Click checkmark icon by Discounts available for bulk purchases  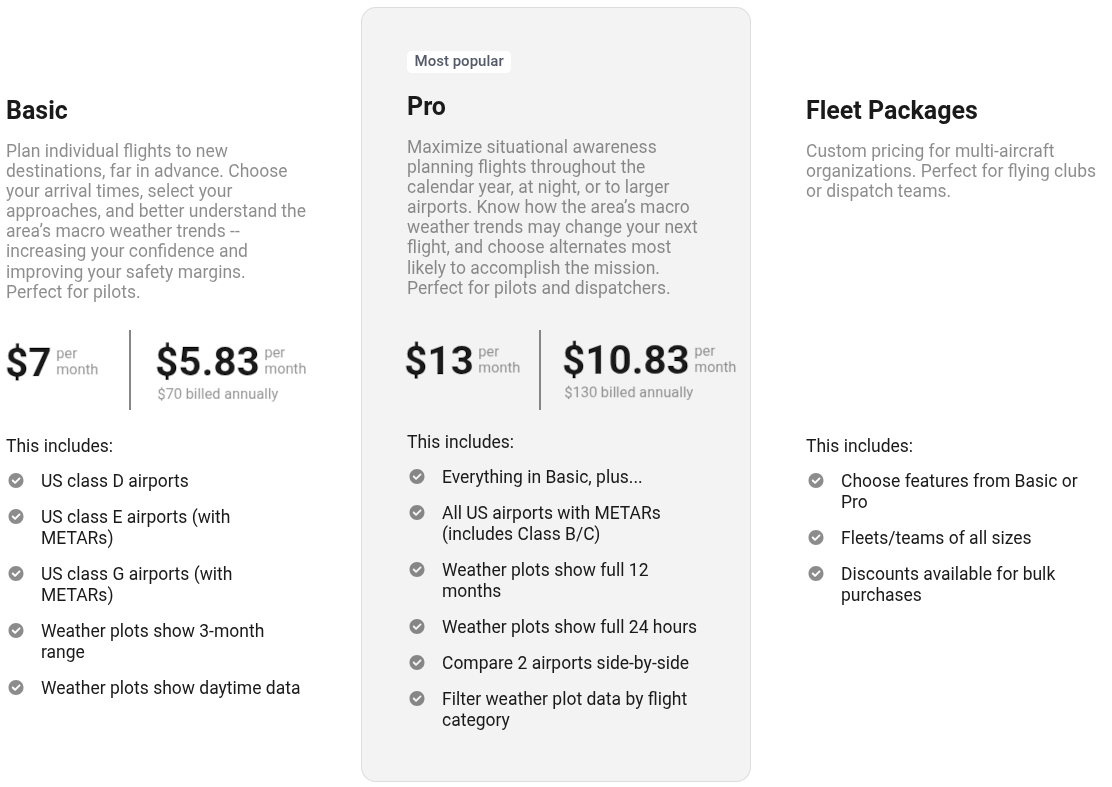(x=816, y=574)
